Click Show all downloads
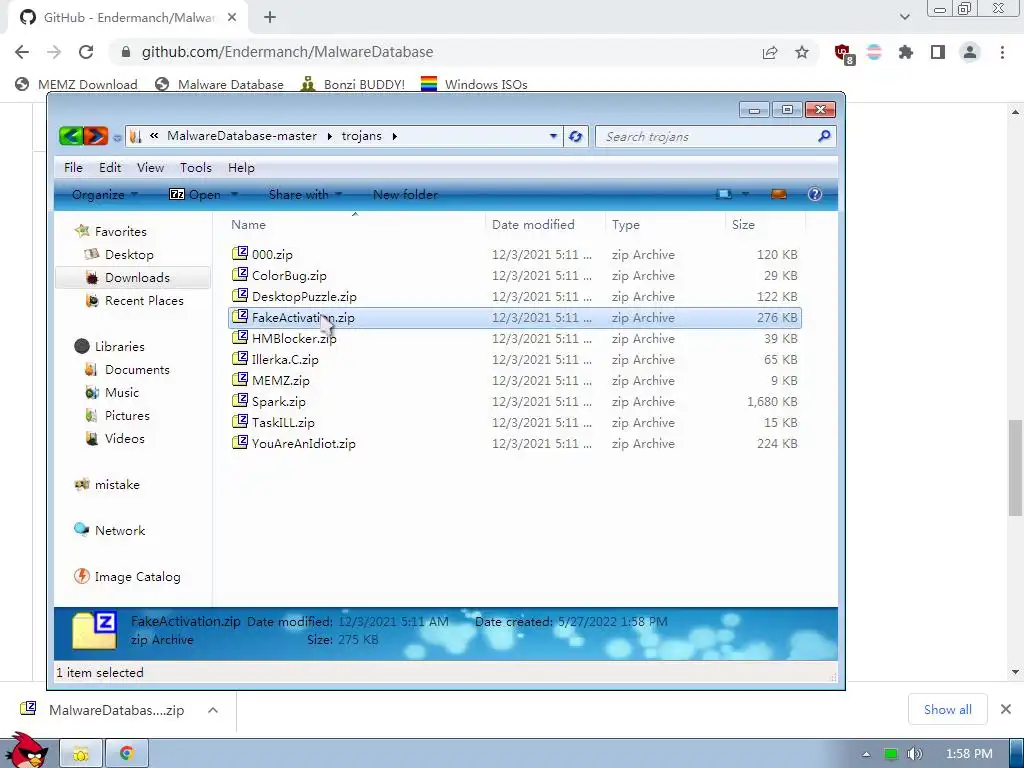The image size is (1024, 768). tap(948, 709)
